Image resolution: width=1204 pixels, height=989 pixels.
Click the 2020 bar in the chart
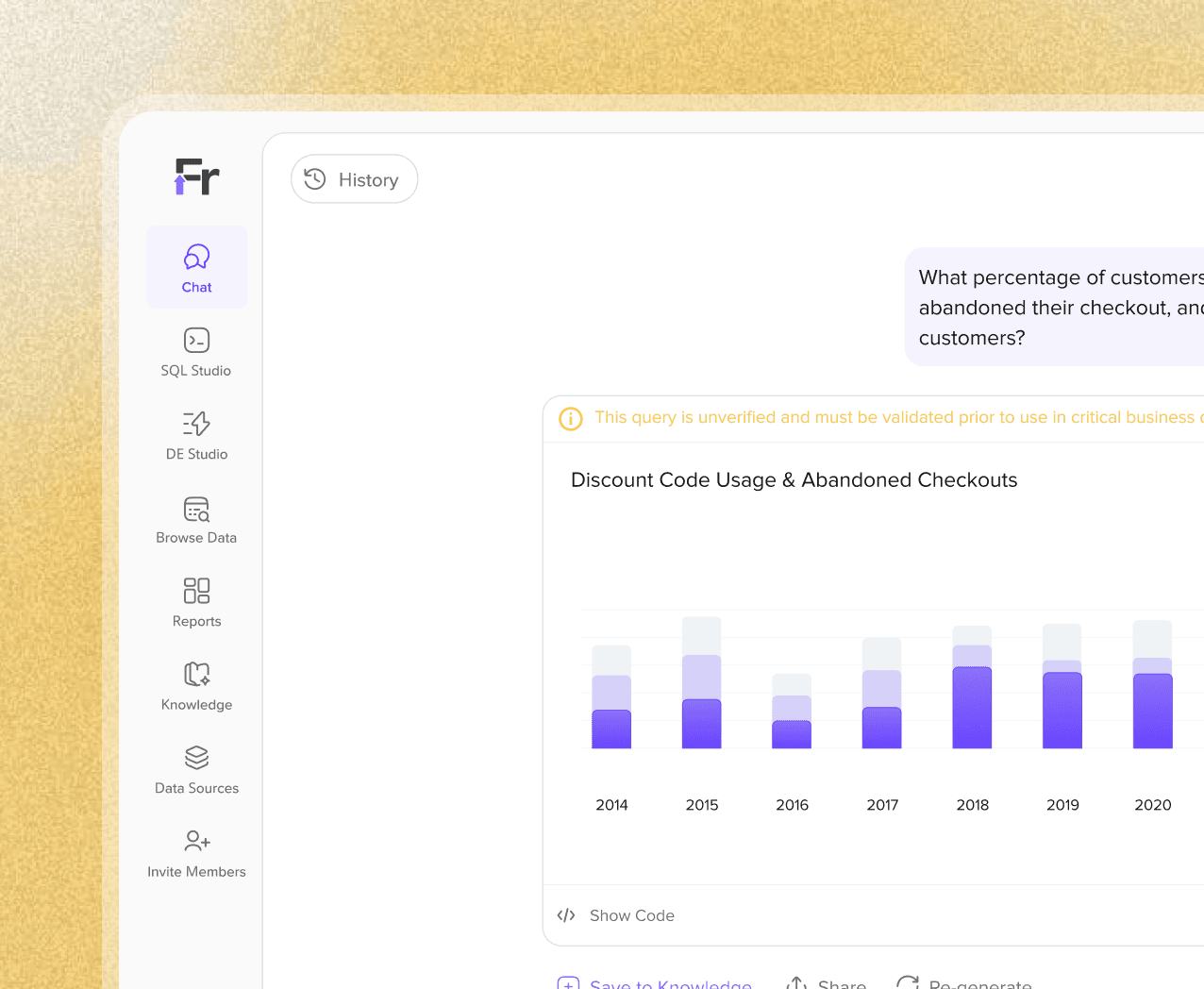pyautogui.click(x=1152, y=685)
